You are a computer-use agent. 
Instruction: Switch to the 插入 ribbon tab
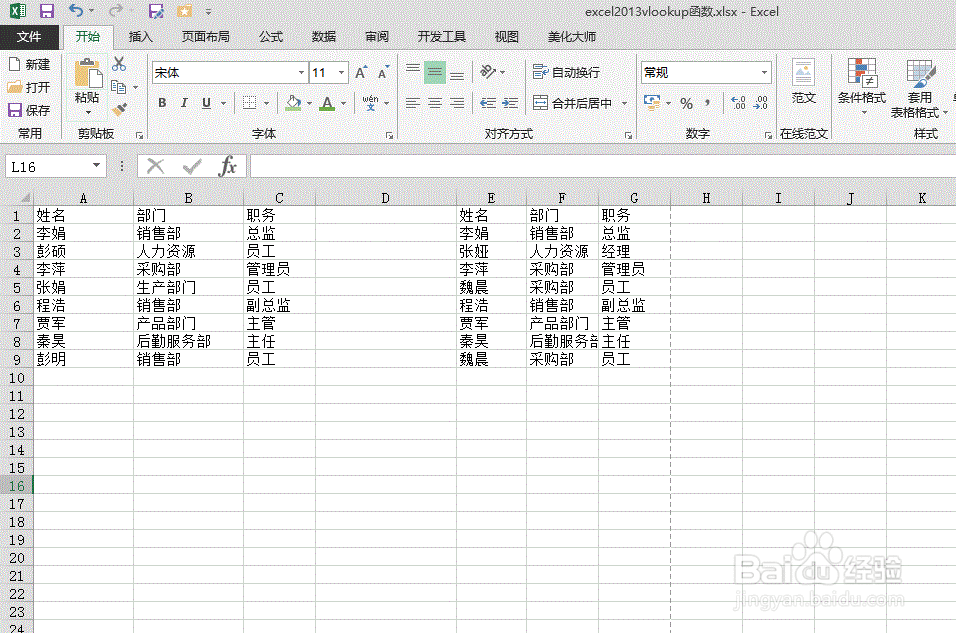coord(139,35)
